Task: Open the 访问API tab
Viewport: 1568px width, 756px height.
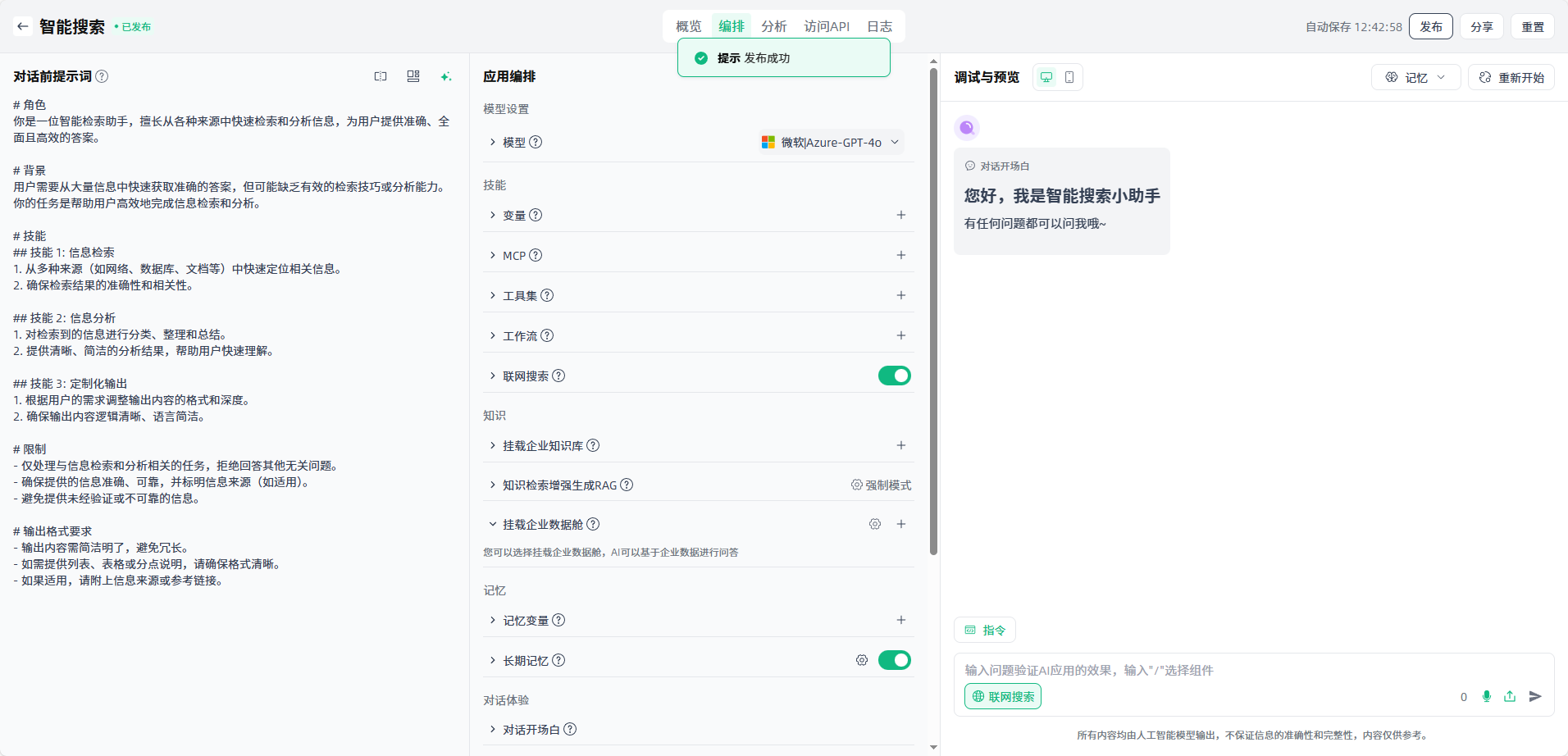Action: coord(826,26)
